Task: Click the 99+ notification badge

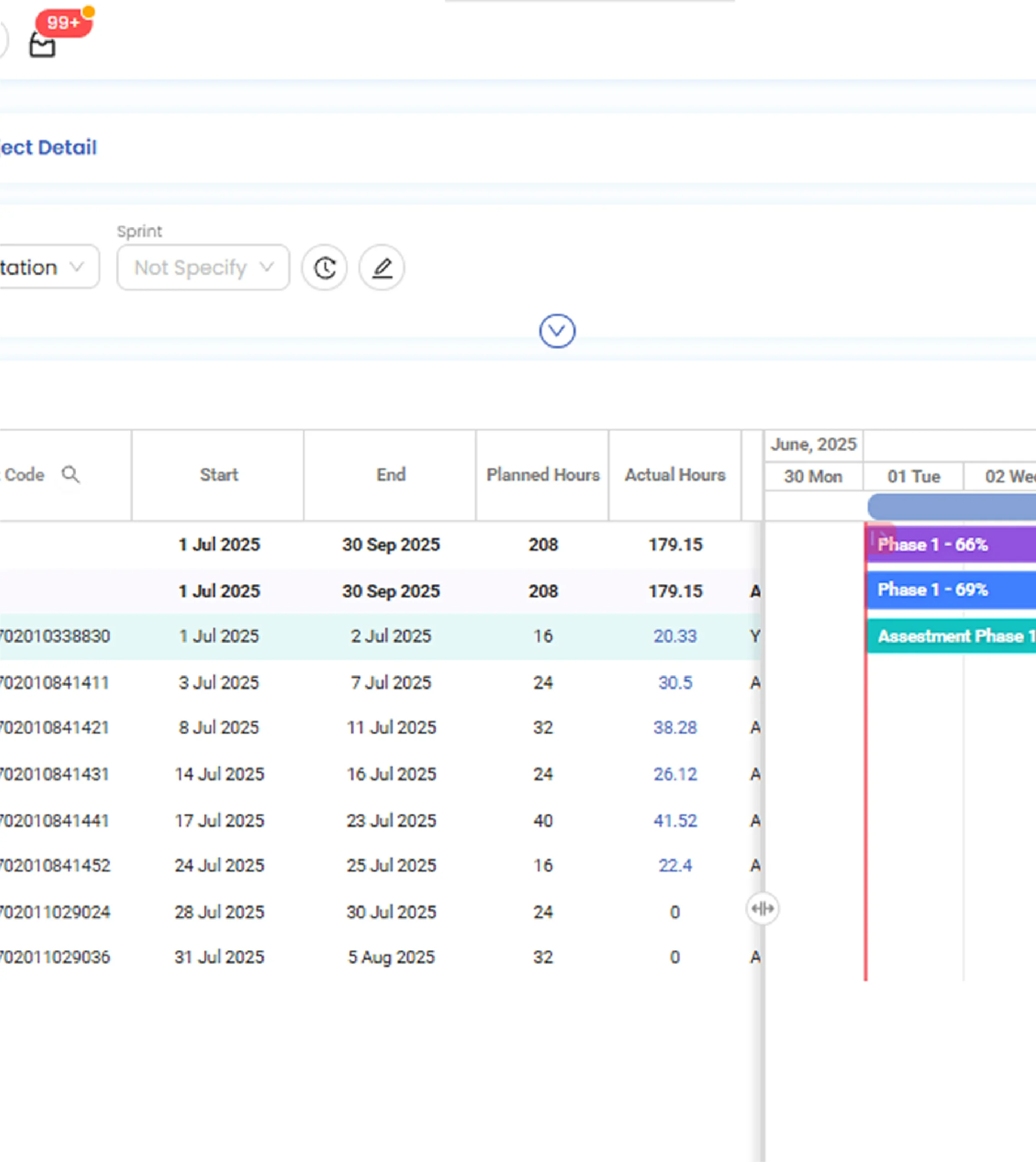Action: pyautogui.click(x=64, y=23)
